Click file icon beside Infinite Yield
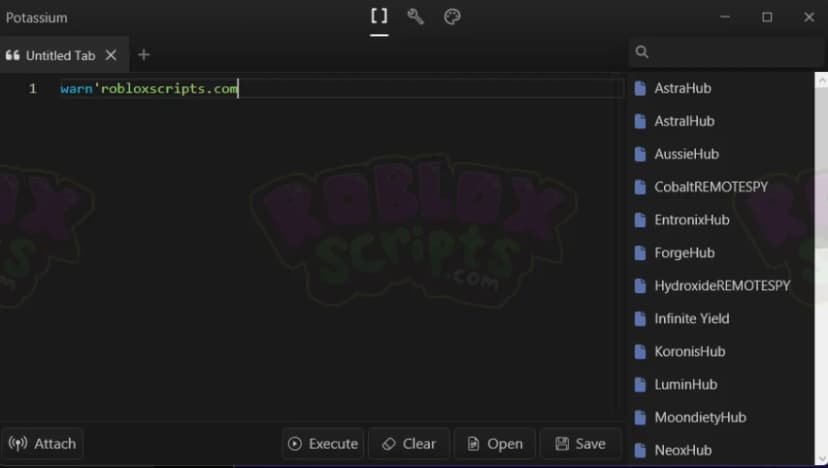 pyautogui.click(x=640, y=319)
